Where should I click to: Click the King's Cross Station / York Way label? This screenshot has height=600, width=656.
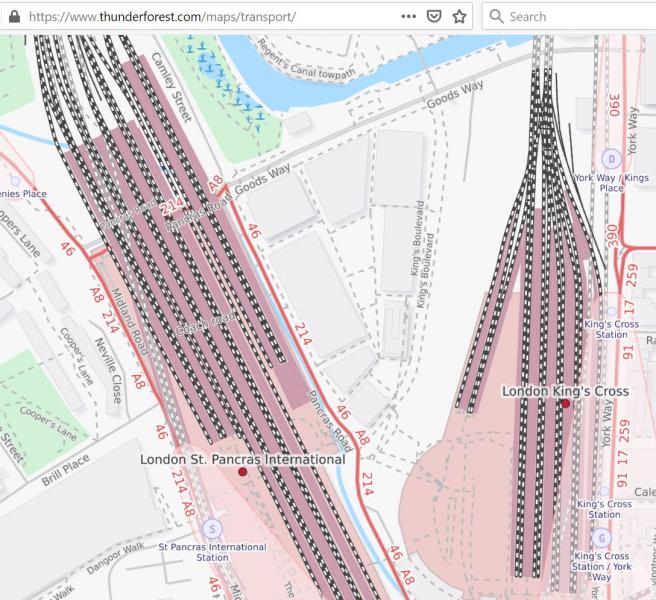pyautogui.click(x=602, y=566)
